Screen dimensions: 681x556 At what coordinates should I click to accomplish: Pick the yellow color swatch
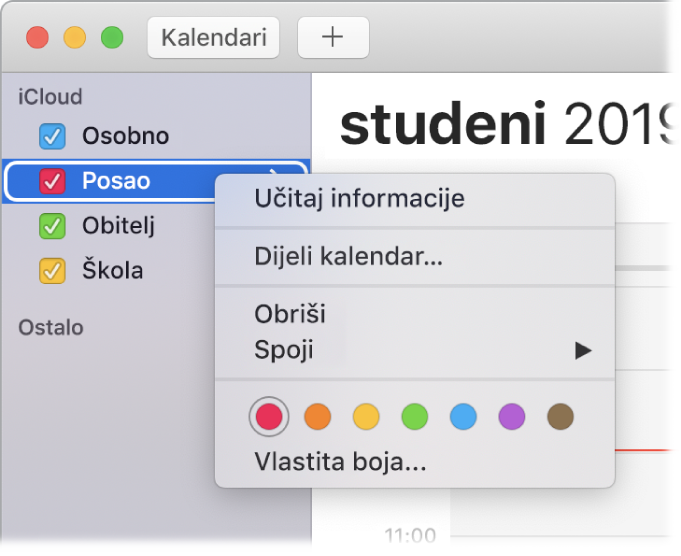click(x=366, y=417)
